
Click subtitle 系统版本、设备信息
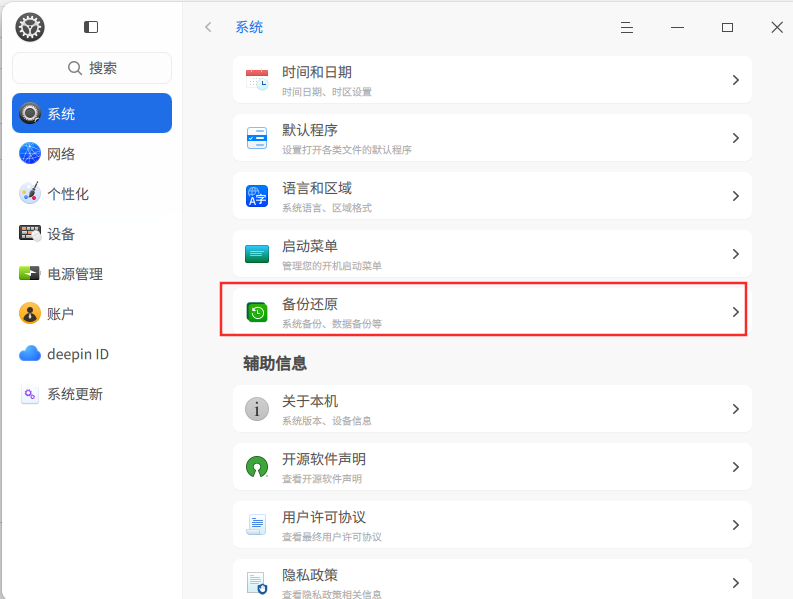(x=327, y=421)
